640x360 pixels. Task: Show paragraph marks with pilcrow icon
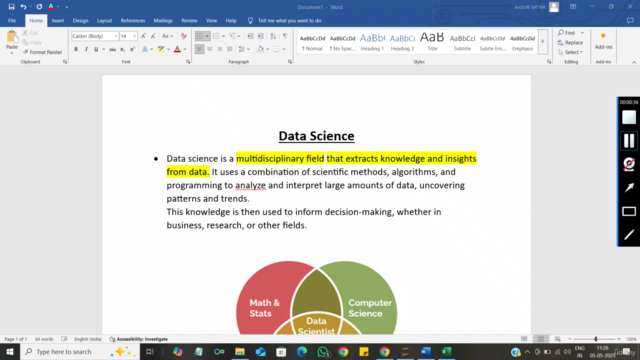[x=285, y=36]
